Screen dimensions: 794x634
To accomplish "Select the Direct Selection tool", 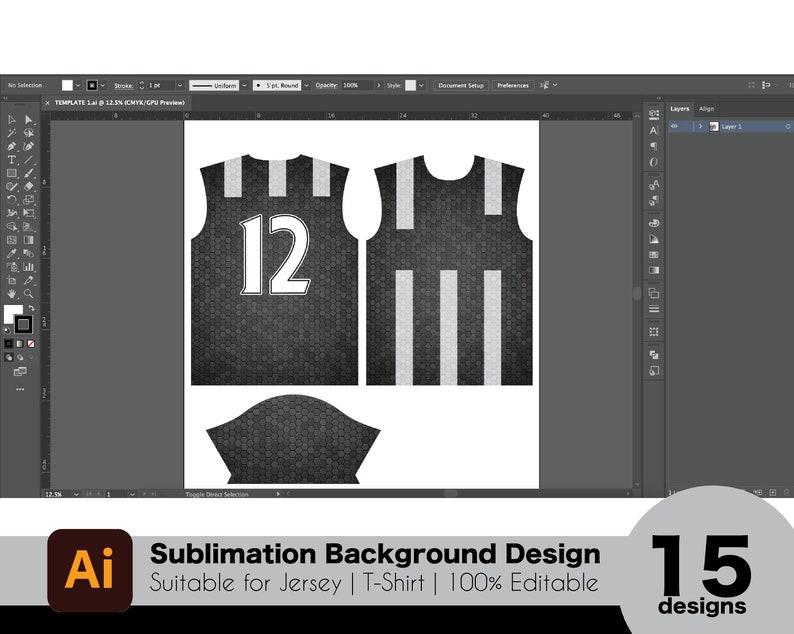I will (29, 120).
